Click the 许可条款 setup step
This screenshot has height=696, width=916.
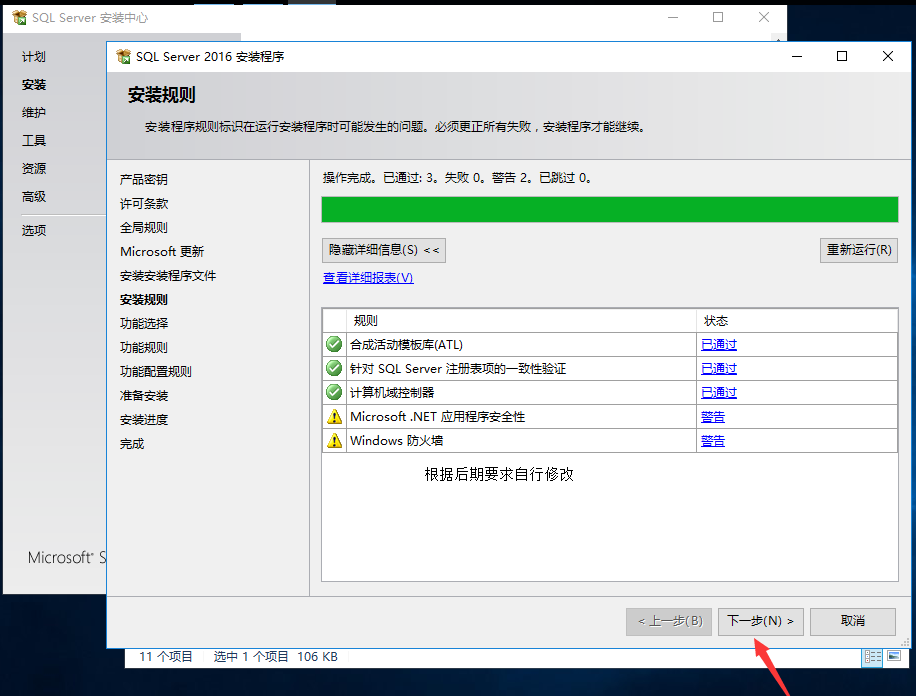pyautogui.click(x=144, y=203)
